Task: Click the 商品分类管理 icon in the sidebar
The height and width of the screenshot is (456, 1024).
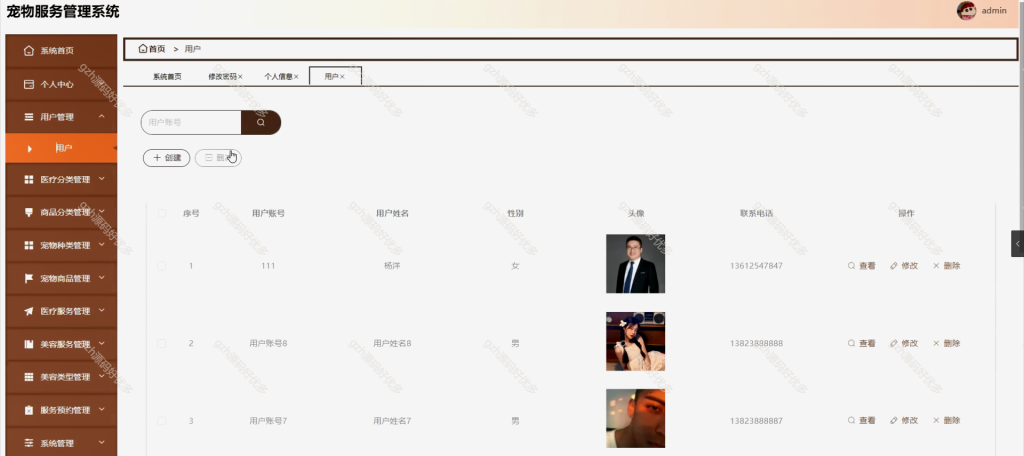Action: (28, 212)
